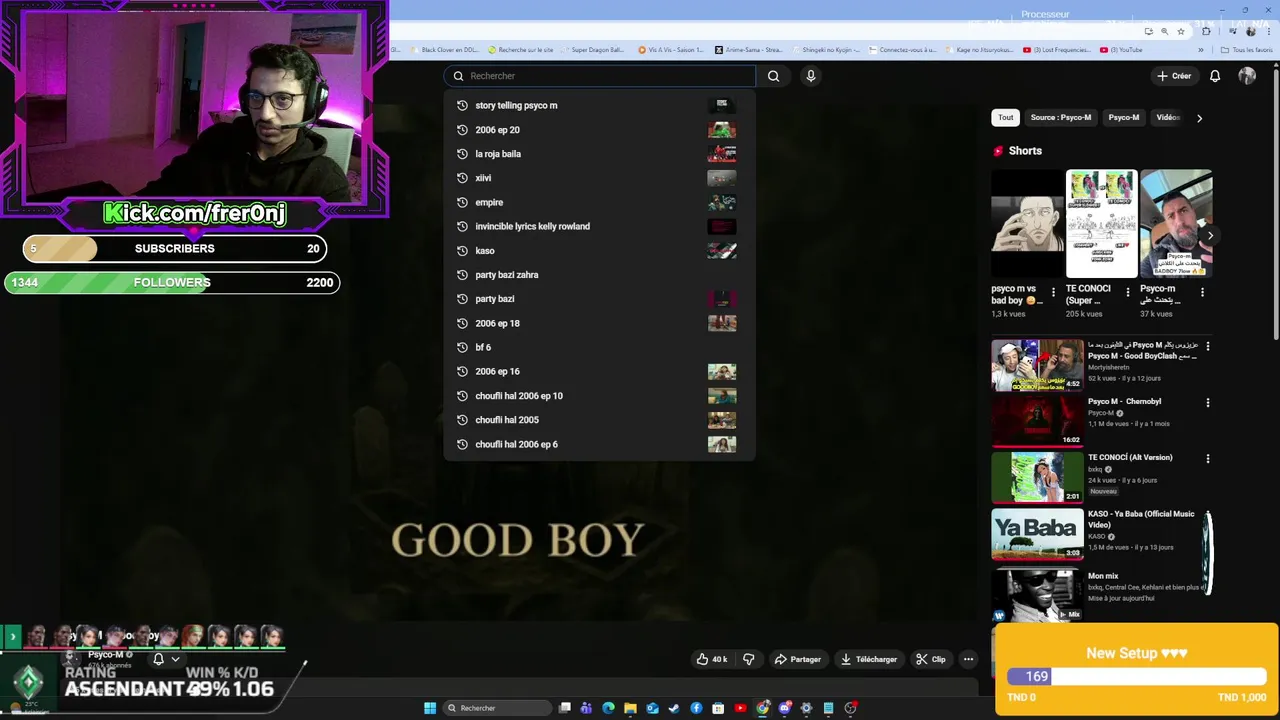Open the Facebook taskbar icon
1280x720 pixels.
tap(696, 708)
